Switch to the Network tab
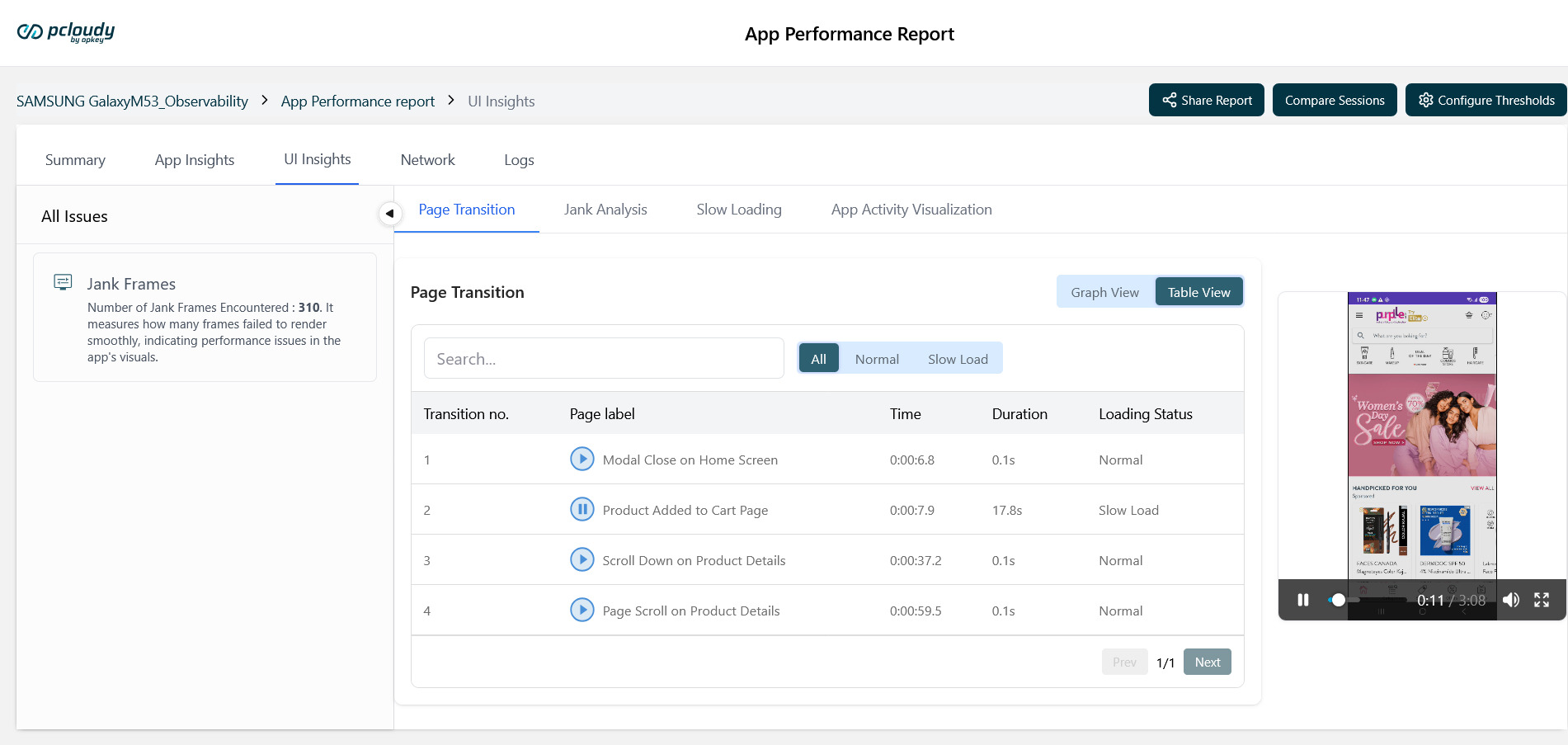 tap(427, 160)
